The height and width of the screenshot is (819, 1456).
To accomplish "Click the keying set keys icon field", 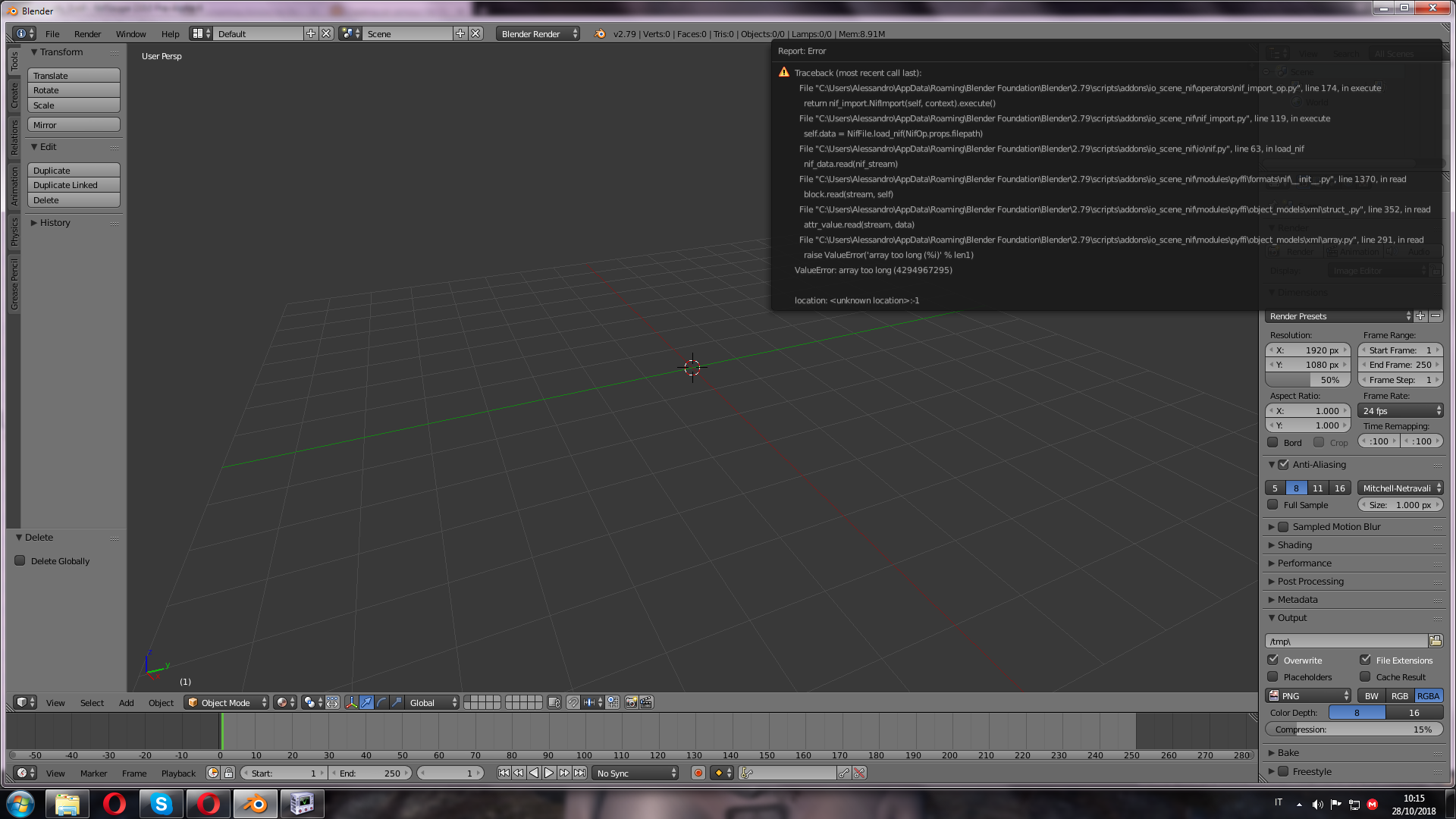I will tap(786, 773).
